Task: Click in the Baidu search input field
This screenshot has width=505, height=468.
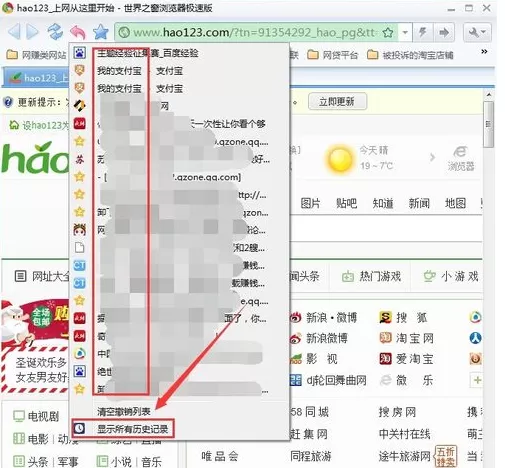Action: click(x=386, y=228)
